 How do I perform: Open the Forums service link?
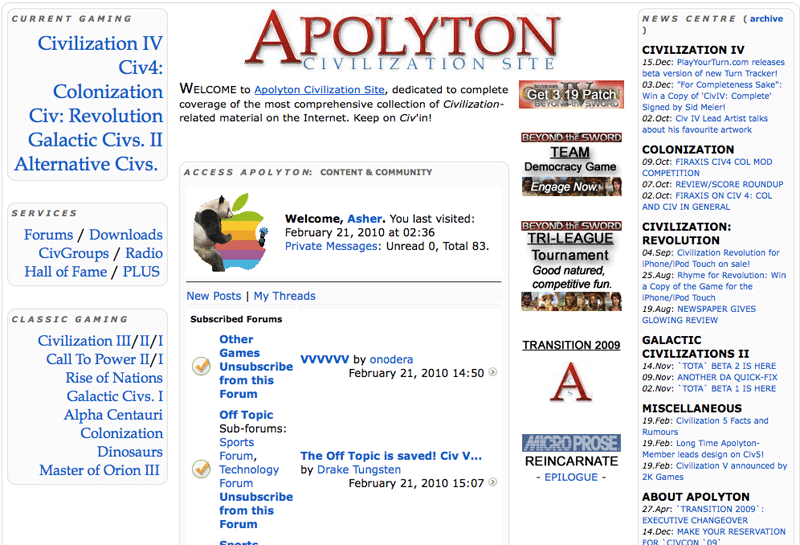[49, 235]
